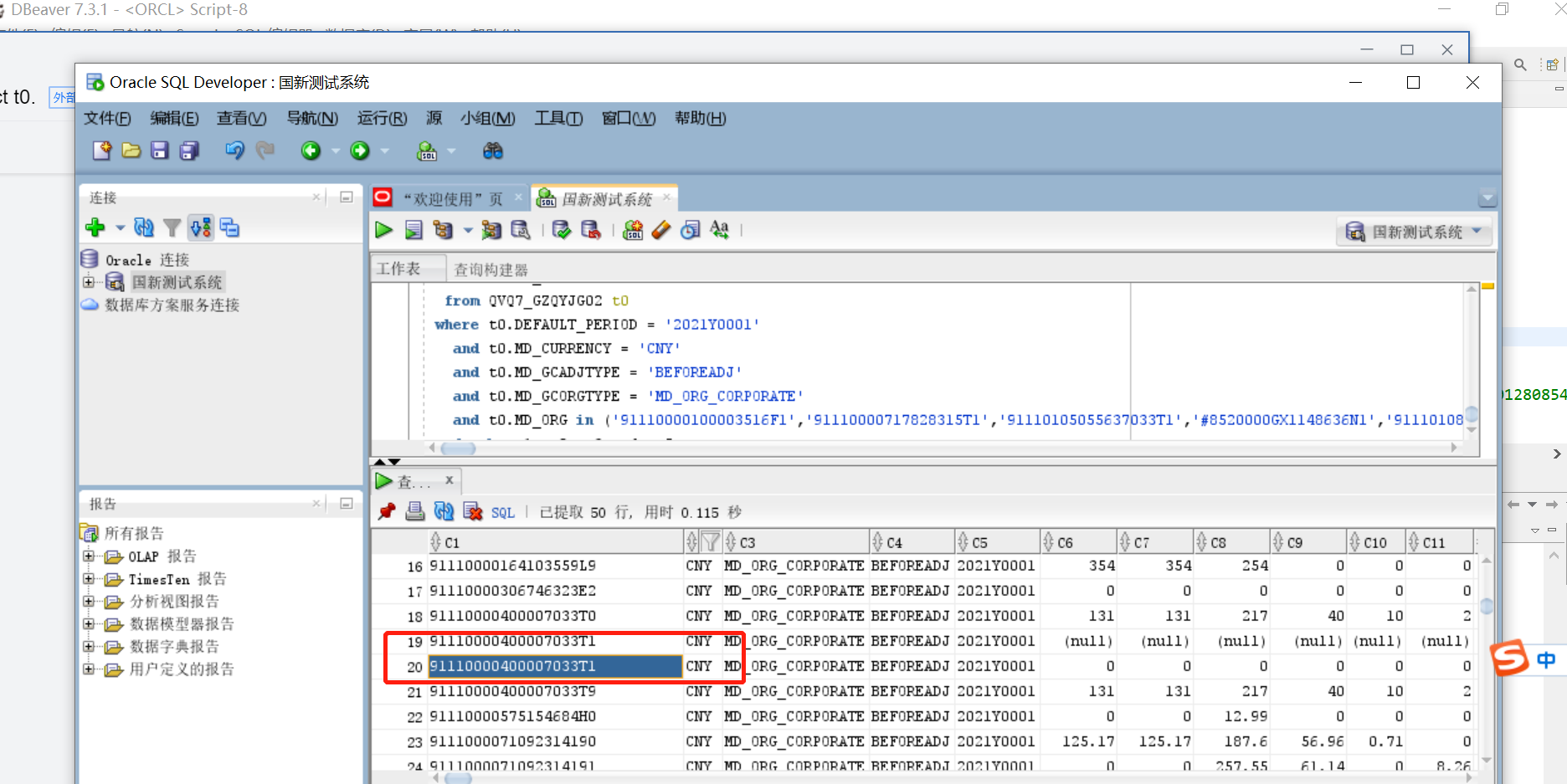This screenshot has width=1567, height=784.
Task: Open the SQL Tuning Advisor icon
Action: click(x=521, y=229)
